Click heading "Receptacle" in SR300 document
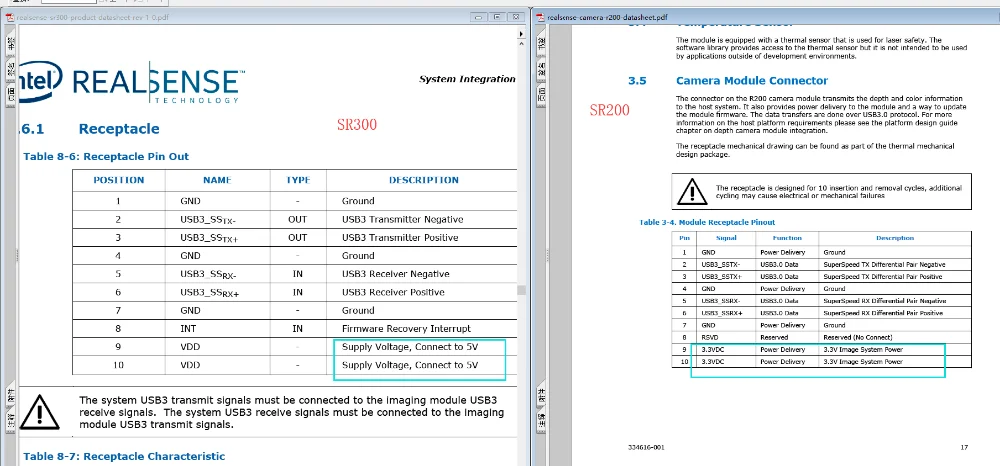Screen dimensions: 1000x466 pos(119,129)
